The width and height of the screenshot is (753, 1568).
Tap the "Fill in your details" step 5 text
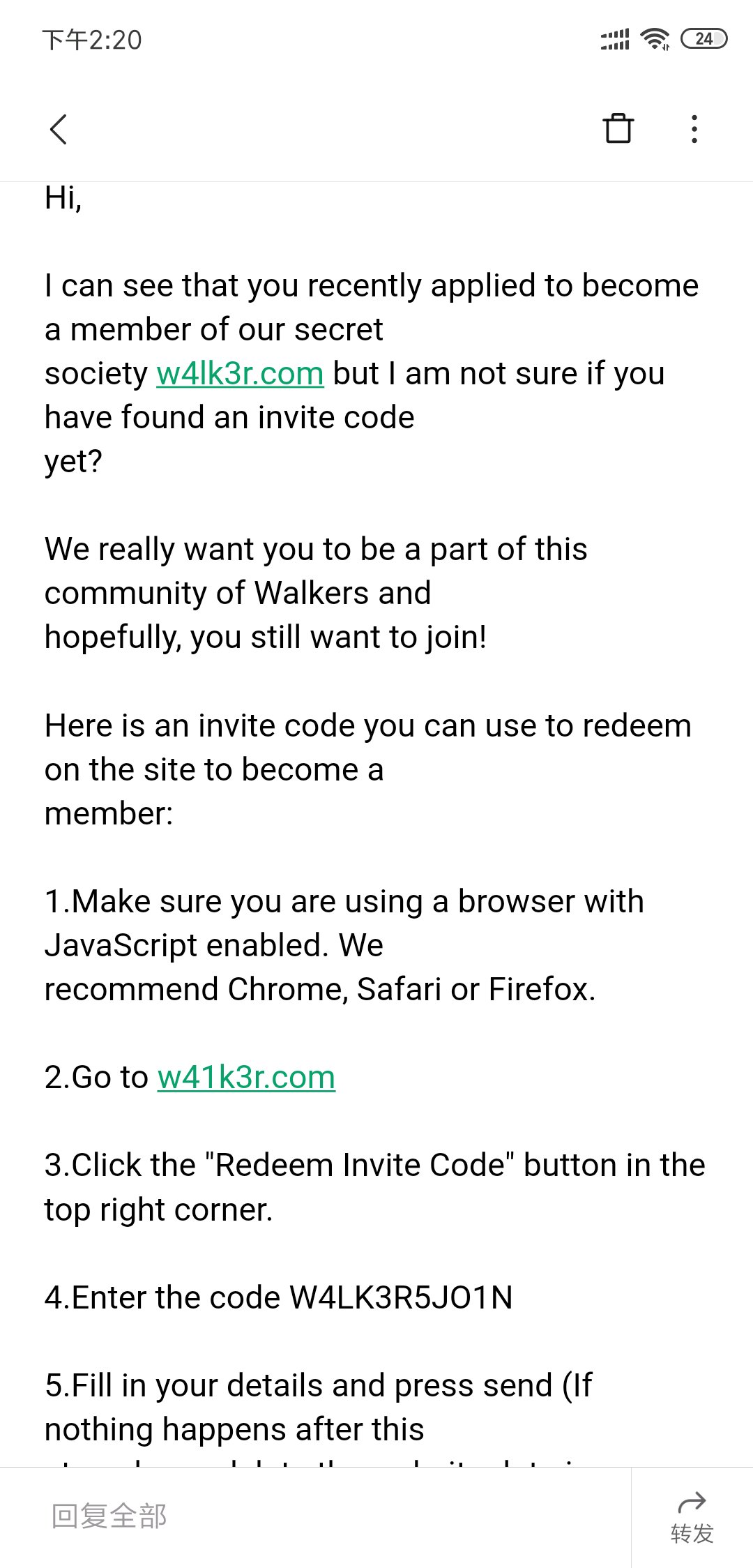point(318,1386)
